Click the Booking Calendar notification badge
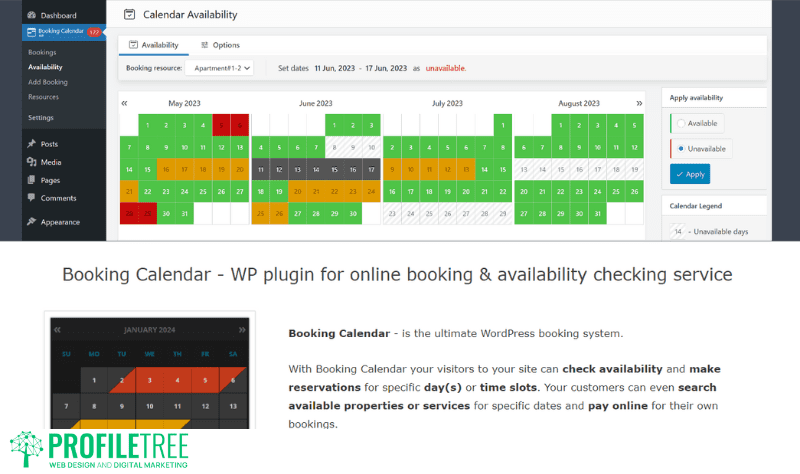 pos(94,32)
